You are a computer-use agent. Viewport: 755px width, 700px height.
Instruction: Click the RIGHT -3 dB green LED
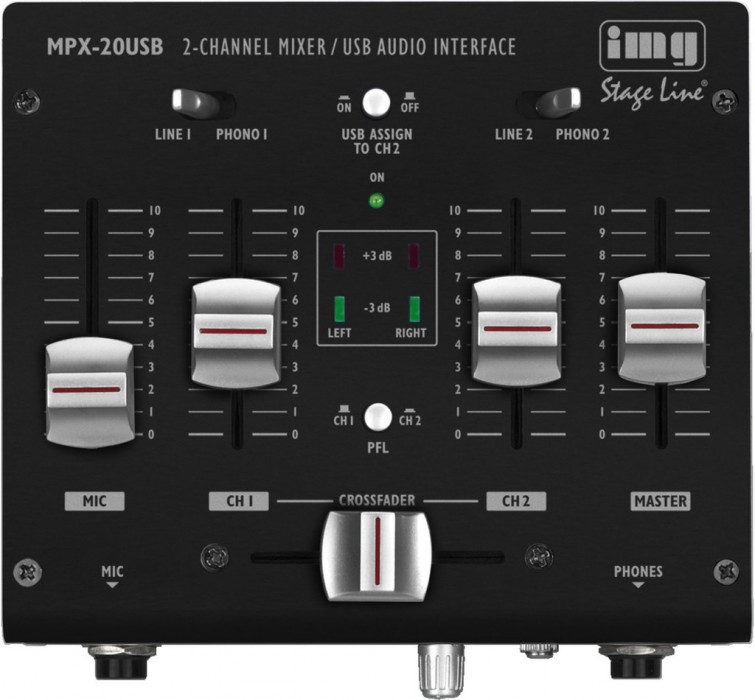click(414, 309)
